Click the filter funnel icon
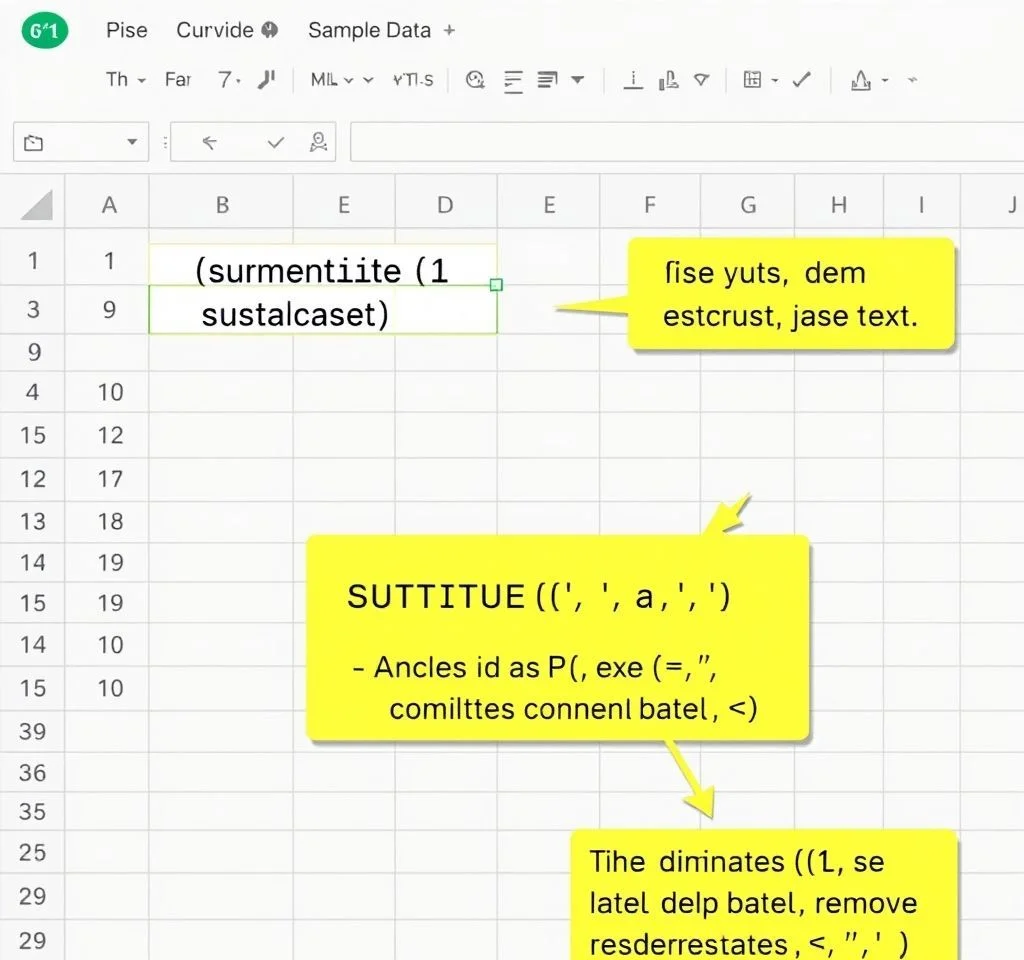1024x960 pixels. (x=702, y=80)
